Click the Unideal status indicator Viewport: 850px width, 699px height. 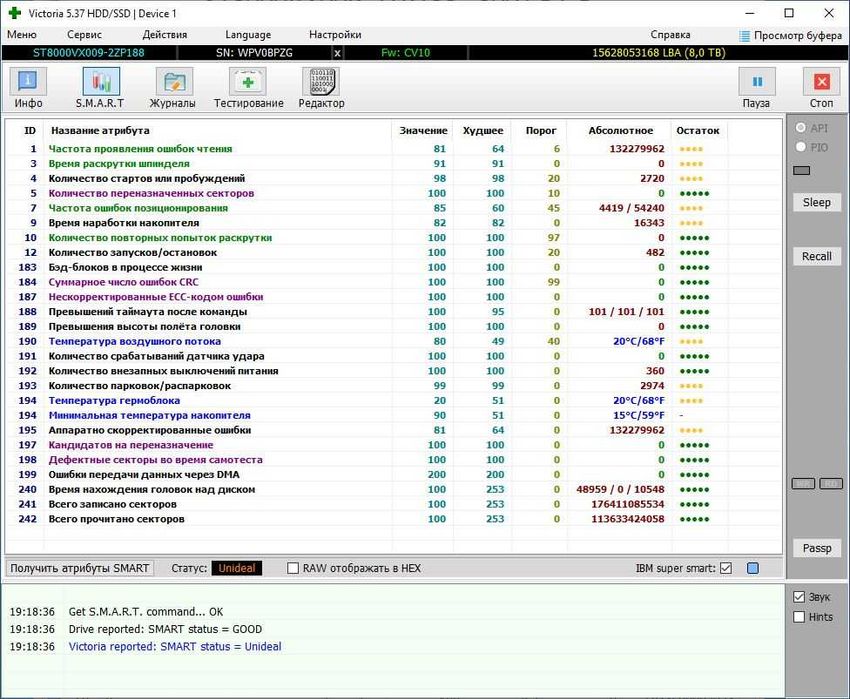pos(236,568)
